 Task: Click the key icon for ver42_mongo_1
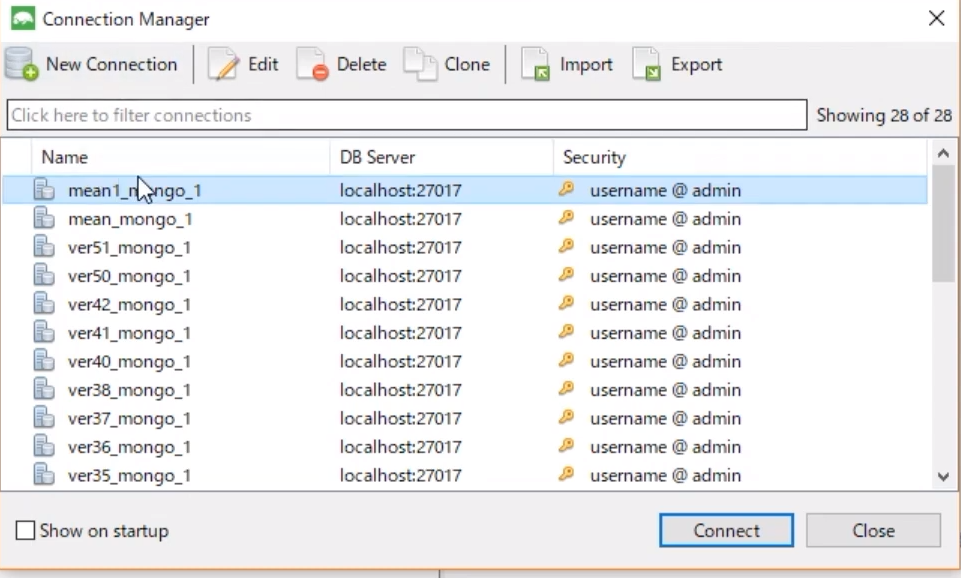coord(566,303)
